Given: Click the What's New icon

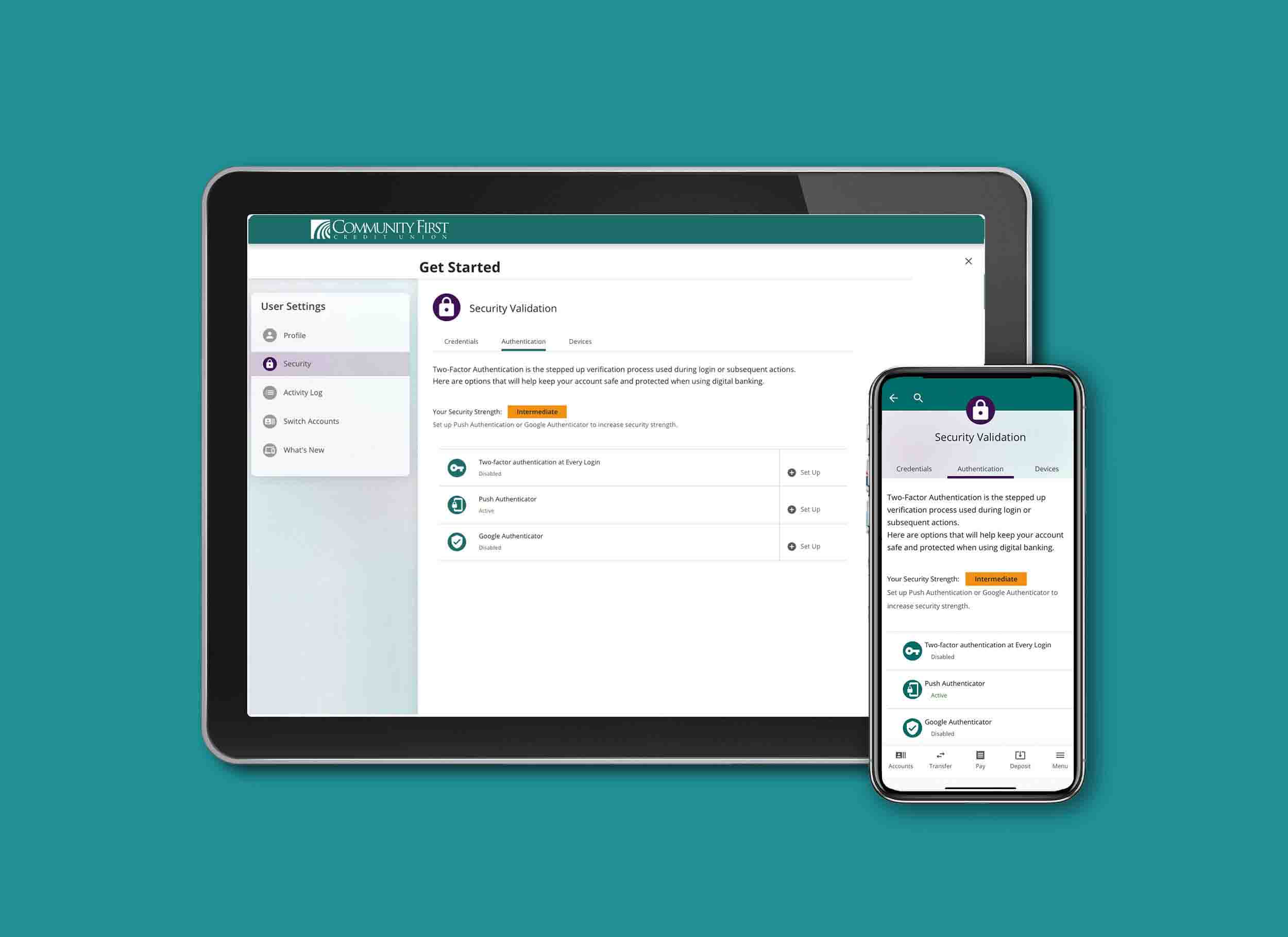Looking at the screenshot, I should coord(272,449).
